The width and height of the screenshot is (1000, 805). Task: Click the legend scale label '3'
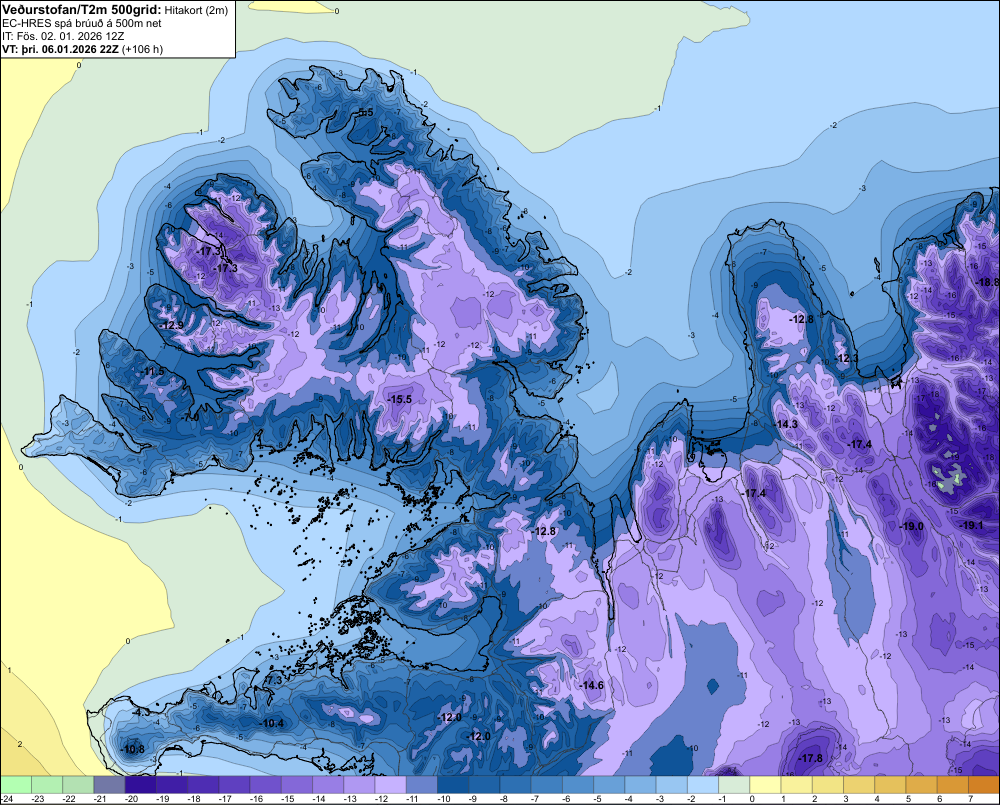click(846, 799)
